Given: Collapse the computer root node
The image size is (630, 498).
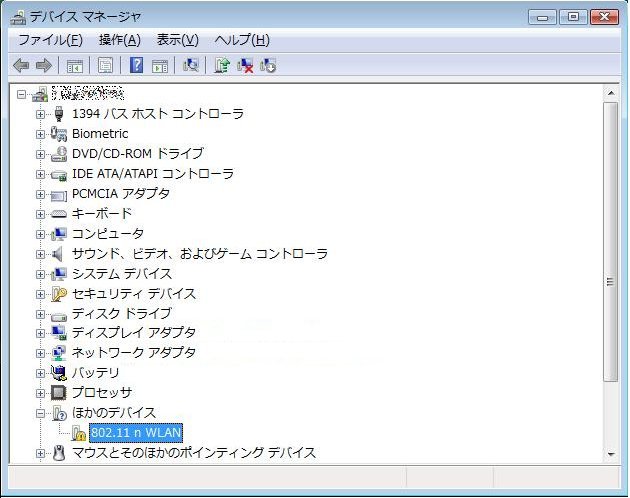Looking at the screenshot, I should point(22,94).
